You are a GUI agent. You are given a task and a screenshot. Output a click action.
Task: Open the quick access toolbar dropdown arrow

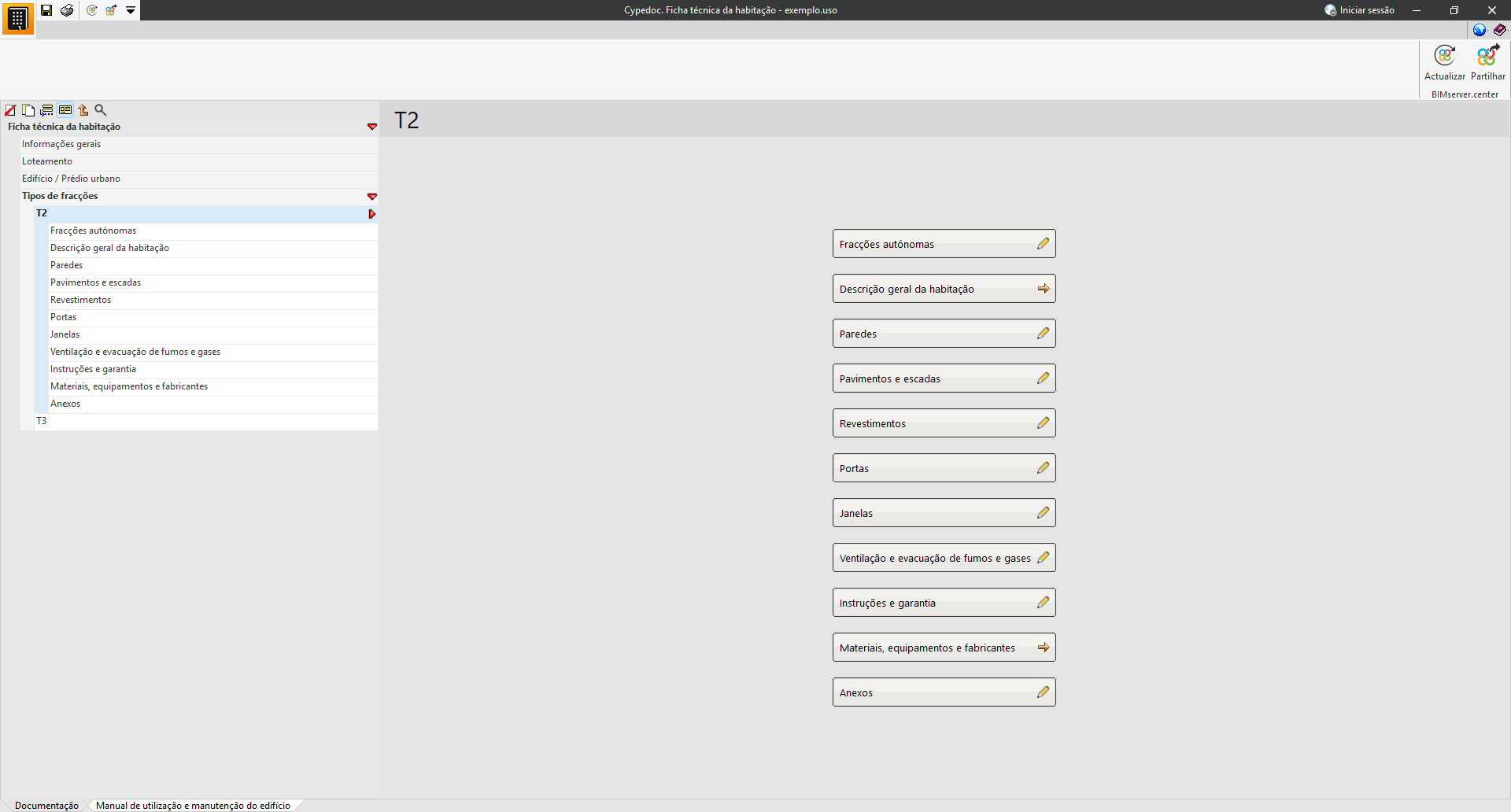[x=131, y=10]
